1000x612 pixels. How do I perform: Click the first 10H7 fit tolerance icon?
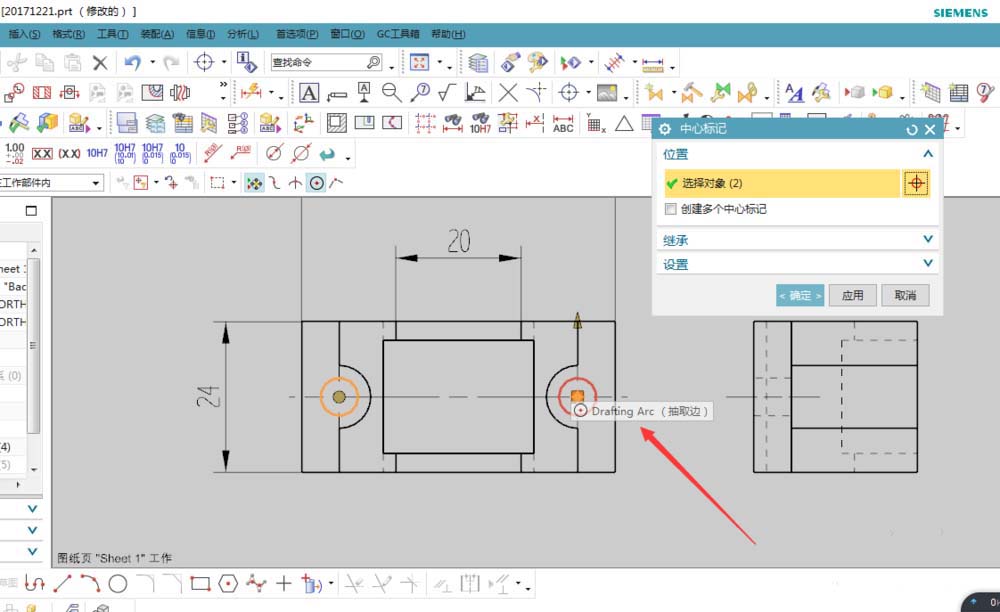97,153
